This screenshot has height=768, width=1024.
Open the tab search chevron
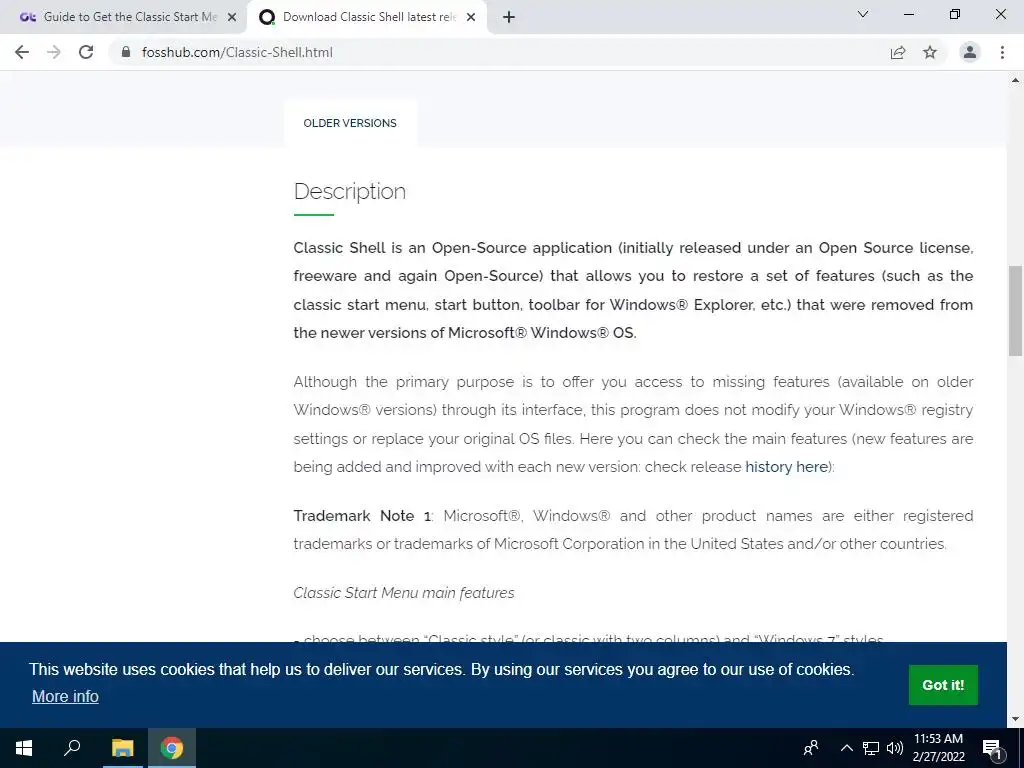tap(863, 14)
